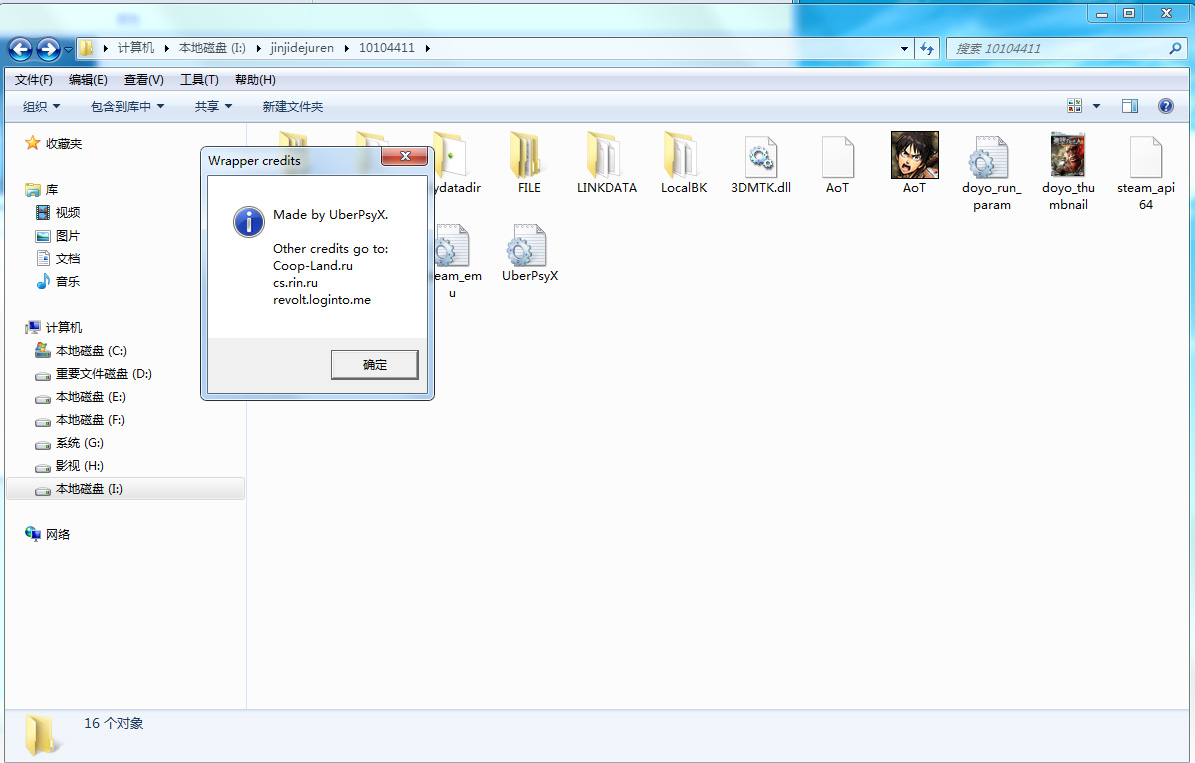The image size is (1195, 763).
Task: Select the steam_api64 file
Action: [1145, 172]
